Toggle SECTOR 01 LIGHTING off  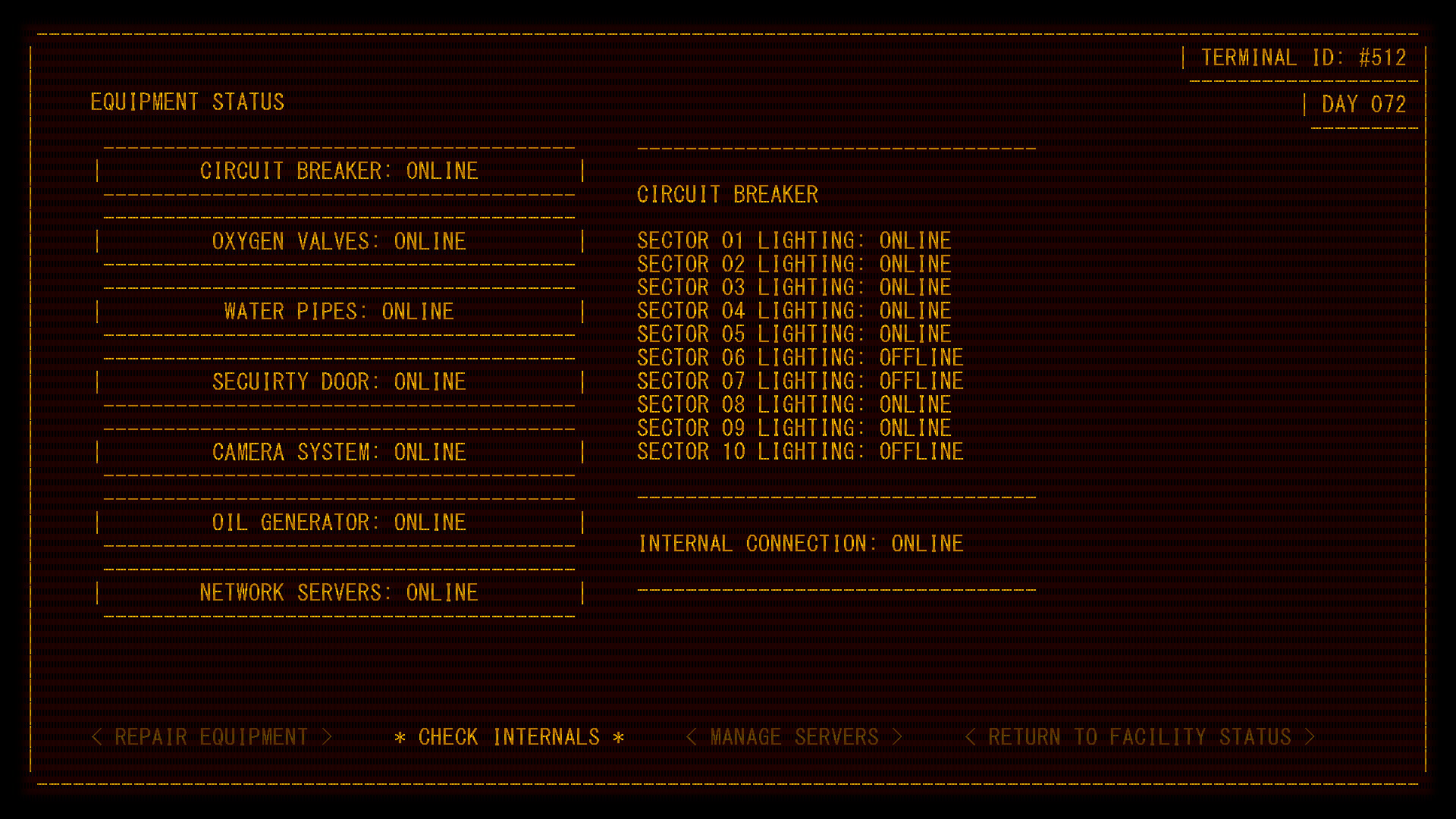[x=794, y=240]
